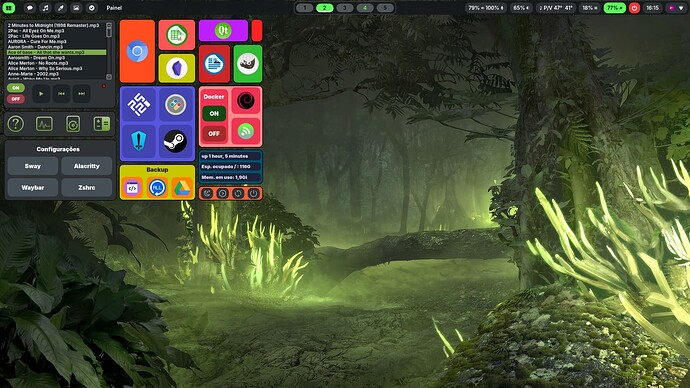Screen dimensions: 690x388
Task: Switch to workspace 3
Action: (345, 7)
